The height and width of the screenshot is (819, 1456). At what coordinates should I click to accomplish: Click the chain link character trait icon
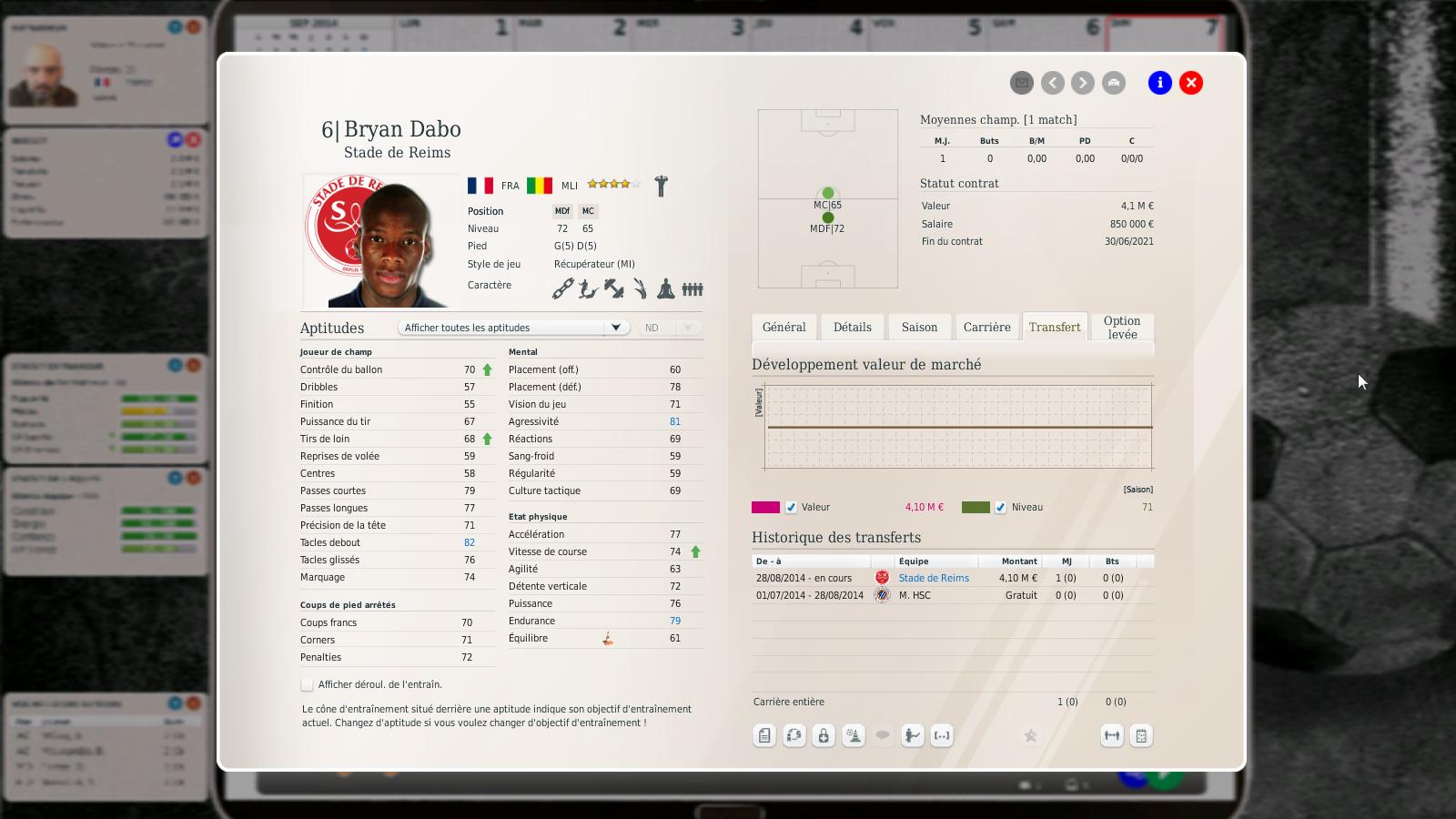[562, 288]
